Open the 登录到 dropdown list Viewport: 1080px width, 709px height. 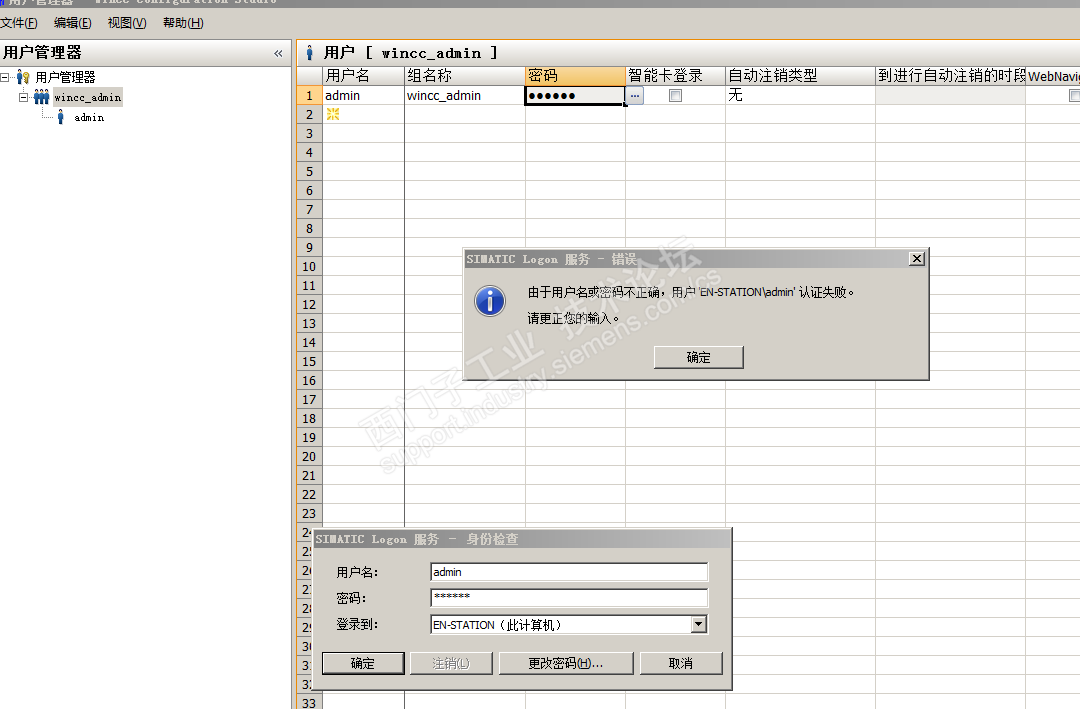pos(699,624)
